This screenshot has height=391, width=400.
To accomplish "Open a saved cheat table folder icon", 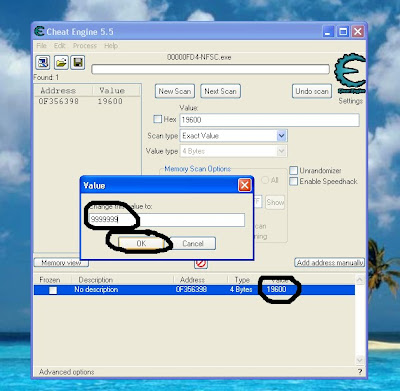I will tap(61, 62).
